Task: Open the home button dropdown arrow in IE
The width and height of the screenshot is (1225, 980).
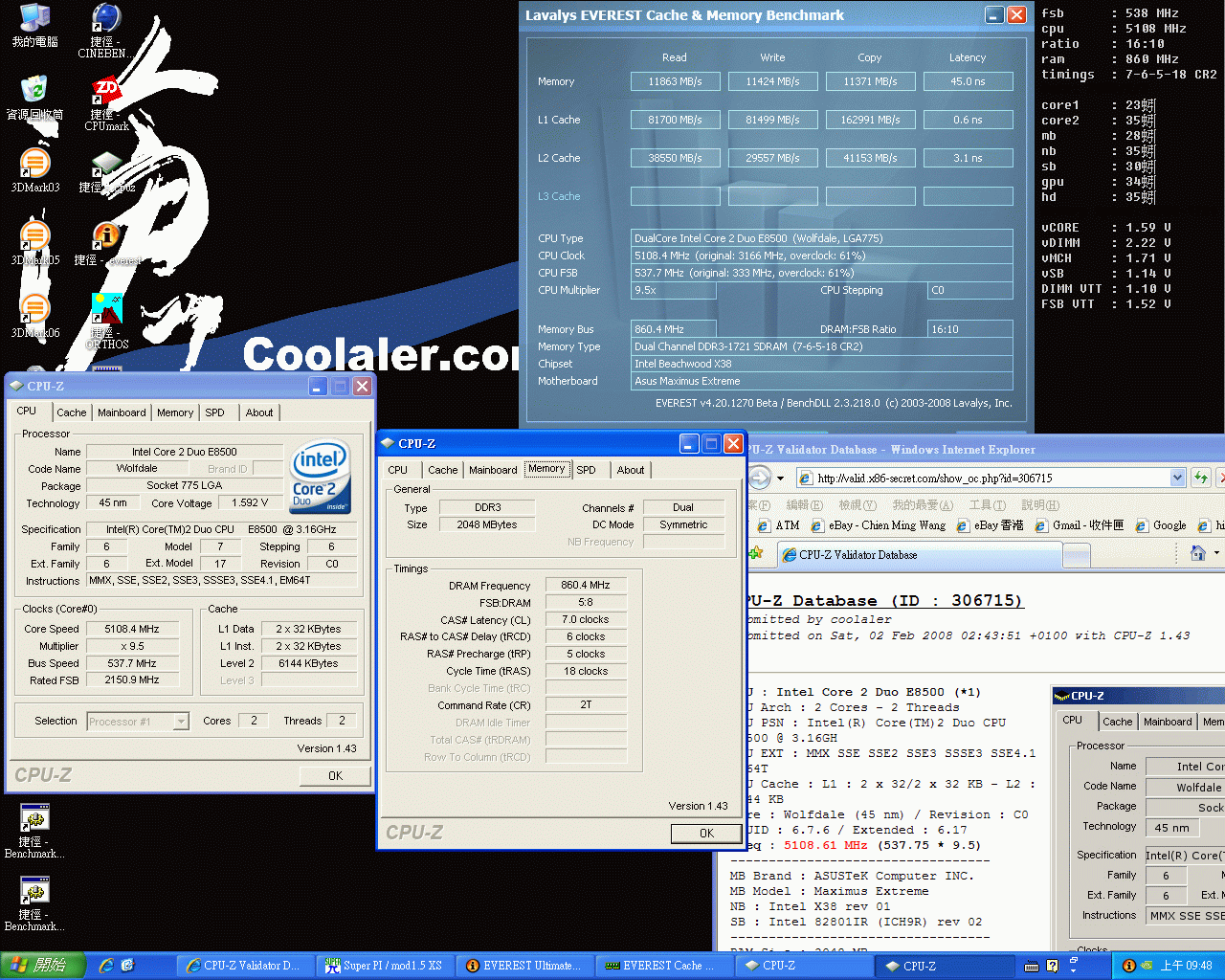Action: pos(1216,553)
